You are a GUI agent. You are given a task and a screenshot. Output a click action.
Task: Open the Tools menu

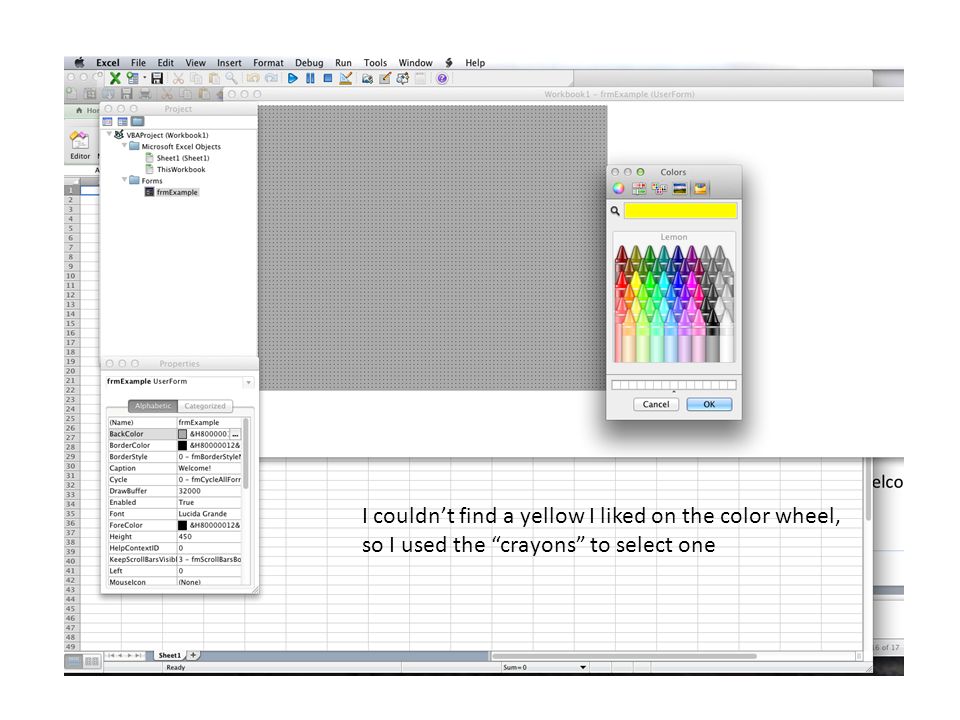pyautogui.click(x=375, y=62)
